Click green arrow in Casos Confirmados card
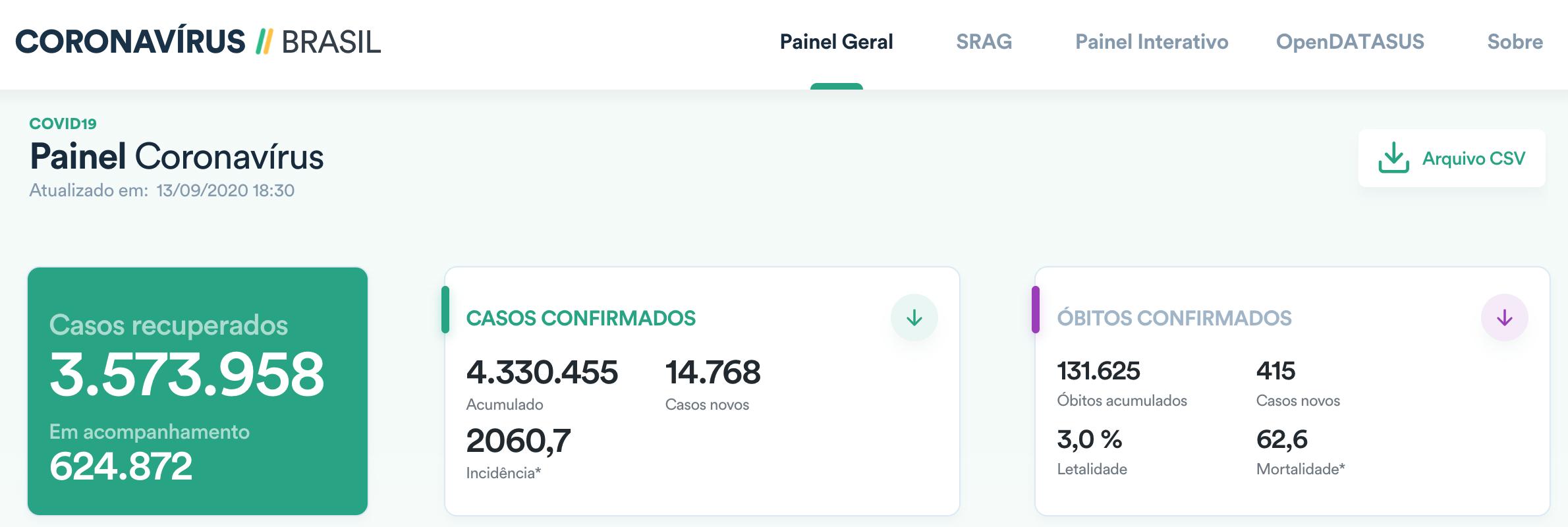 click(914, 318)
